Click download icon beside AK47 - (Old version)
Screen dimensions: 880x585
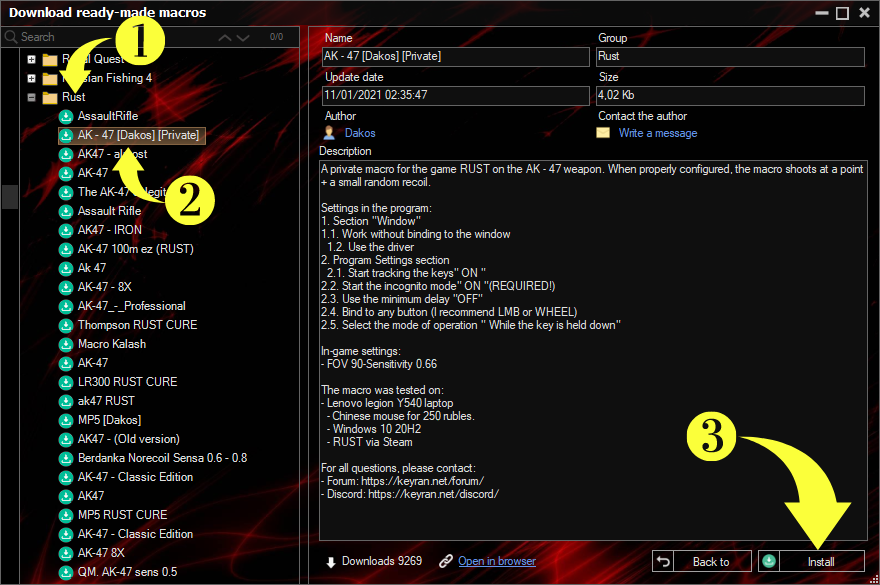coord(66,440)
